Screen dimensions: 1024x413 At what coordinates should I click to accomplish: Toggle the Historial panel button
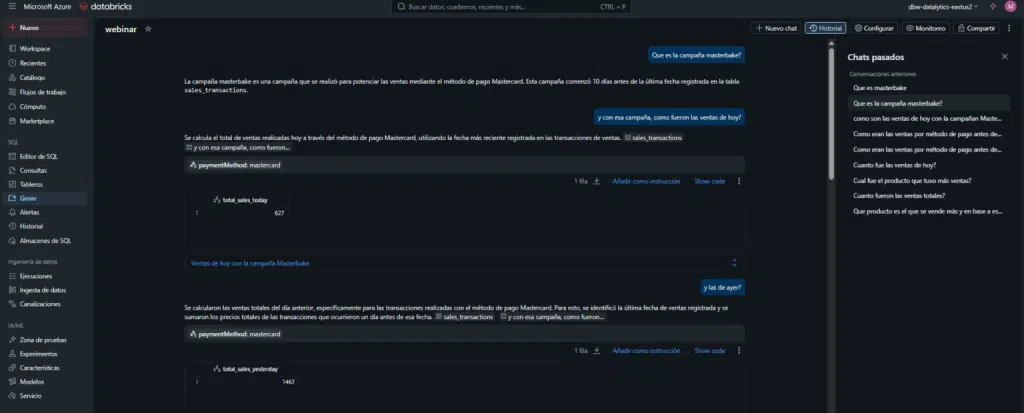825,29
